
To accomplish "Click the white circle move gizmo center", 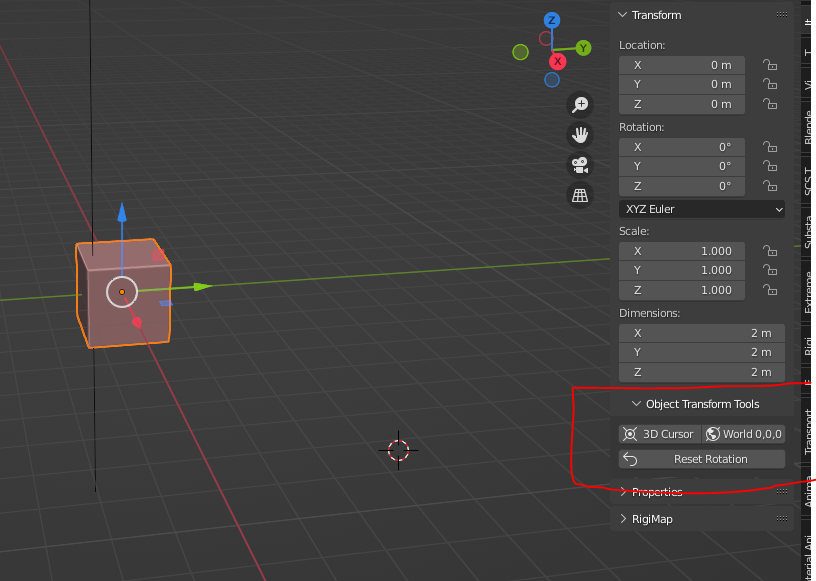I will pyautogui.click(x=122, y=292).
